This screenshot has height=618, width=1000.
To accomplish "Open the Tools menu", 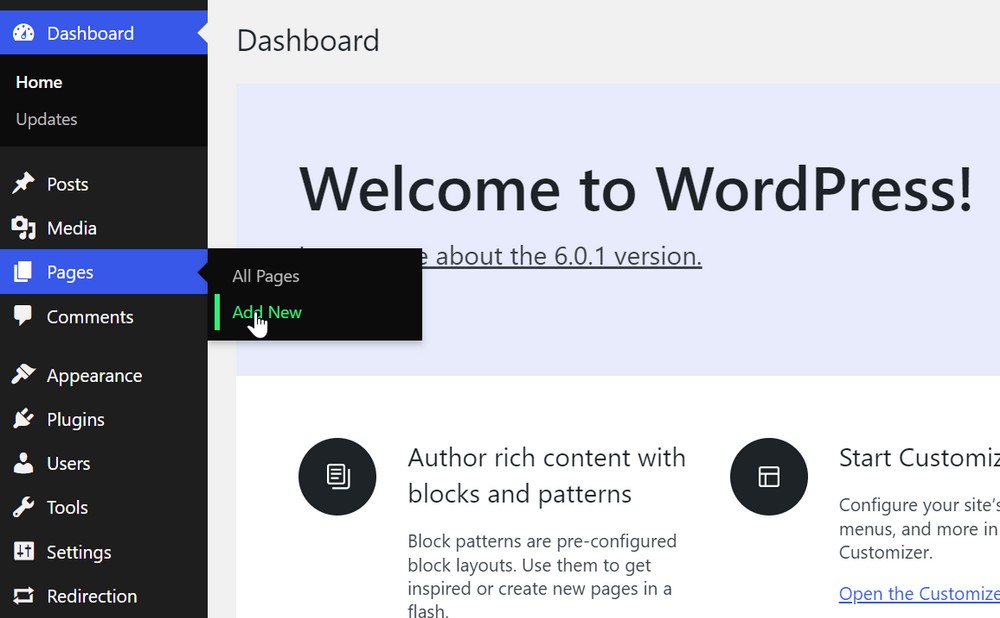I will pyautogui.click(x=103, y=507).
